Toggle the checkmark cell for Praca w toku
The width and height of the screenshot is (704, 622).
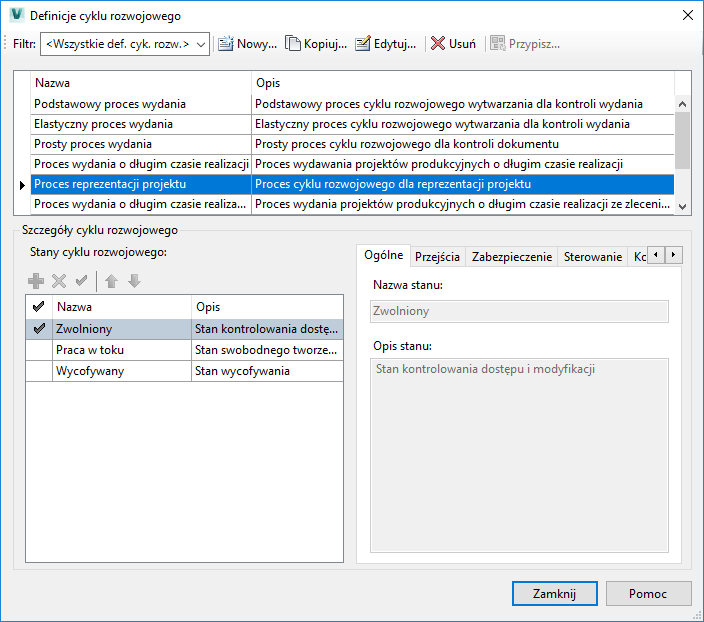40,350
